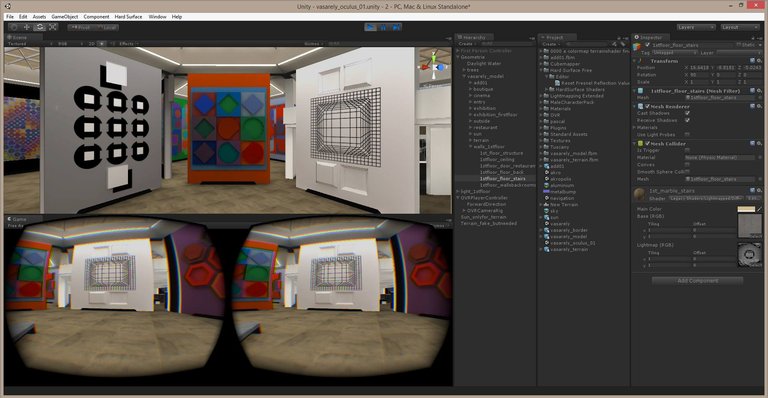
Task: Click the Textures folder icon
Action: (x=546, y=140)
